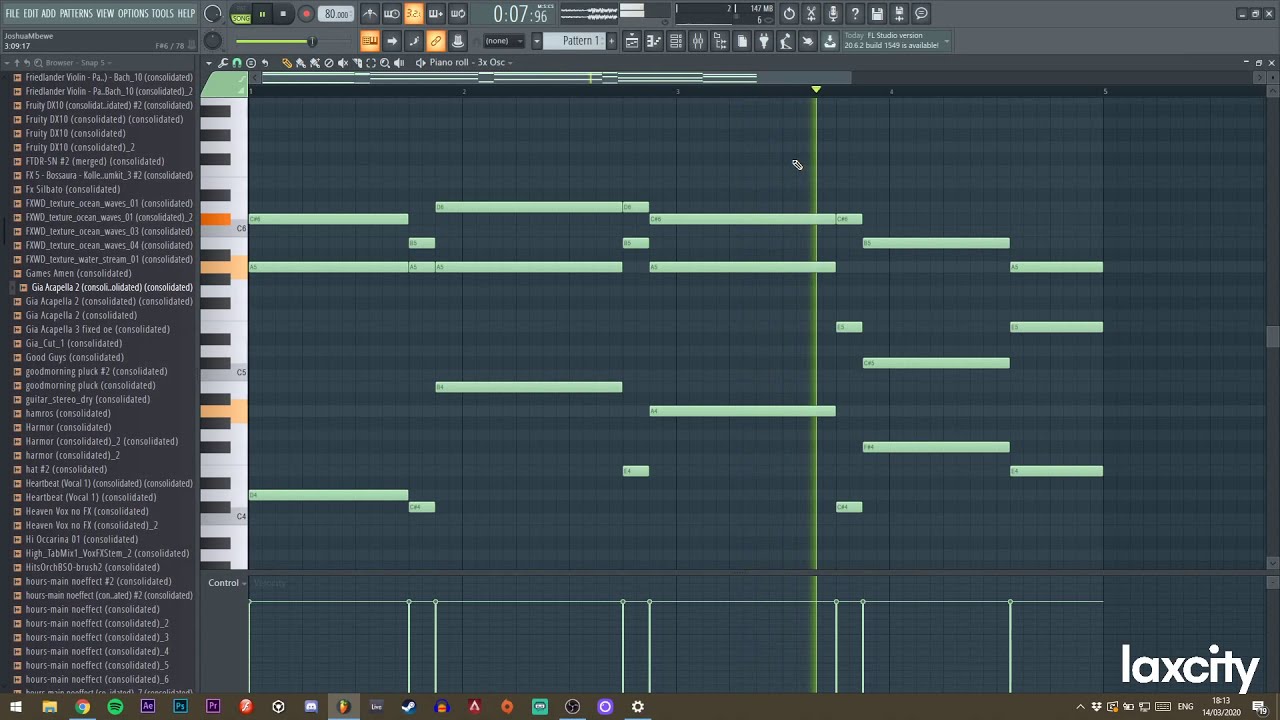Click the Record button

coord(306,14)
